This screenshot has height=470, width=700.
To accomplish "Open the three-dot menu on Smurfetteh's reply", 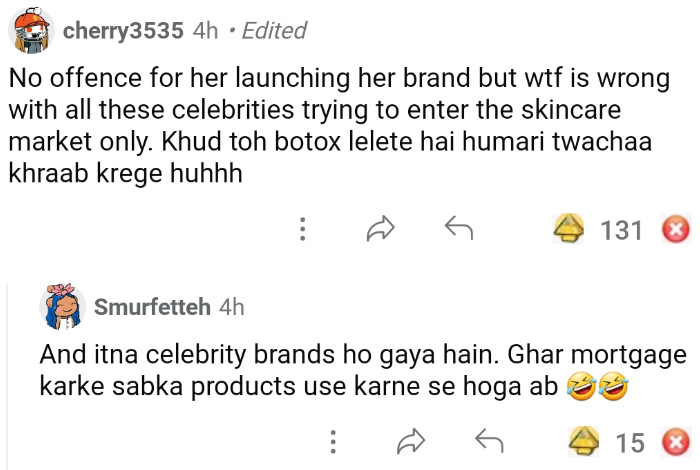I will (x=332, y=441).
